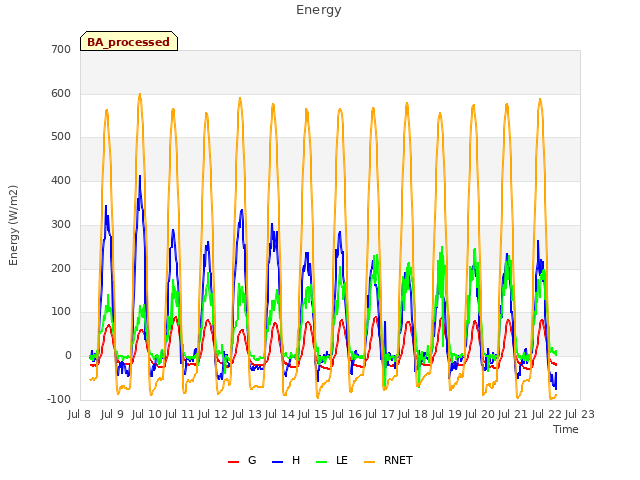Click the Jul 12 x-axis tick label
Image resolution: width=640 pixels, height=480 pixels.
tap(213, 414)
